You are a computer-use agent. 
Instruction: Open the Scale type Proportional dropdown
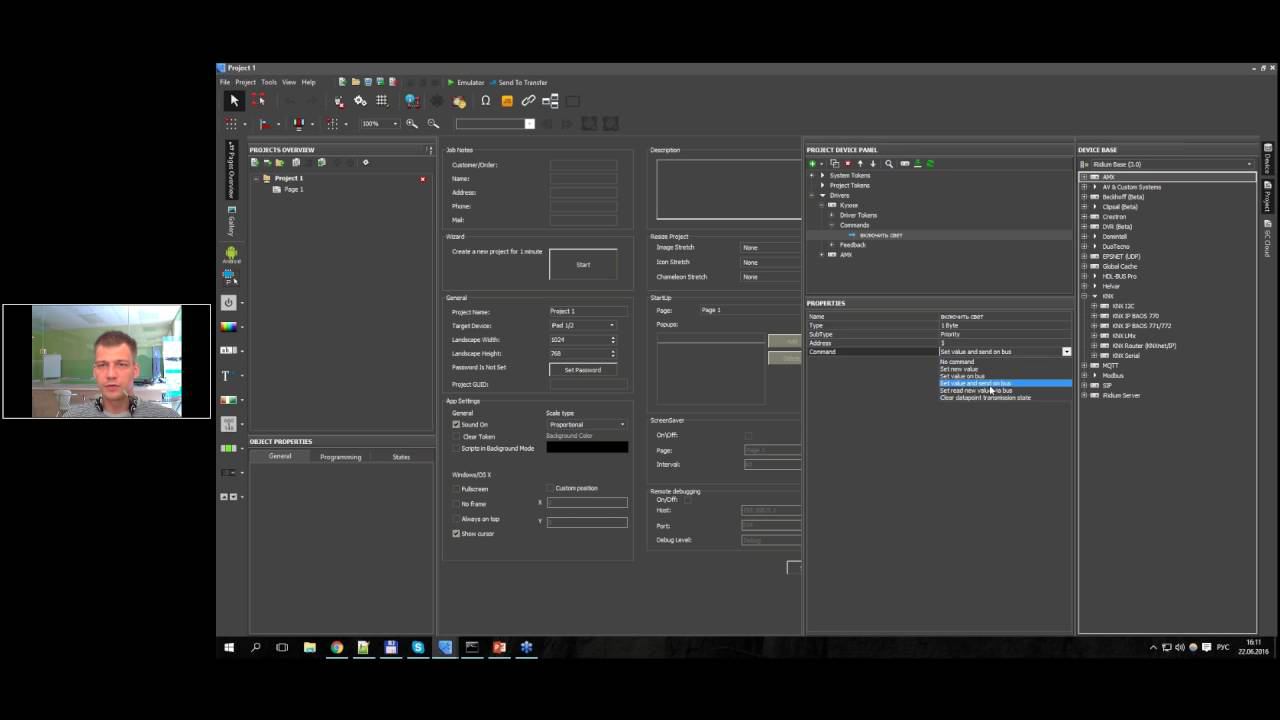(587, 425)
